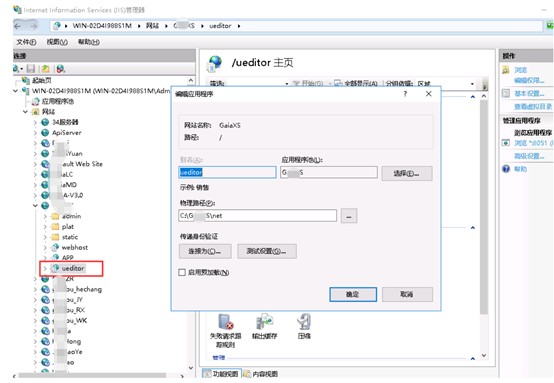Click the browse *:8051 icon in Actions pane
554x383 pixels.
[x=506, y=143]
